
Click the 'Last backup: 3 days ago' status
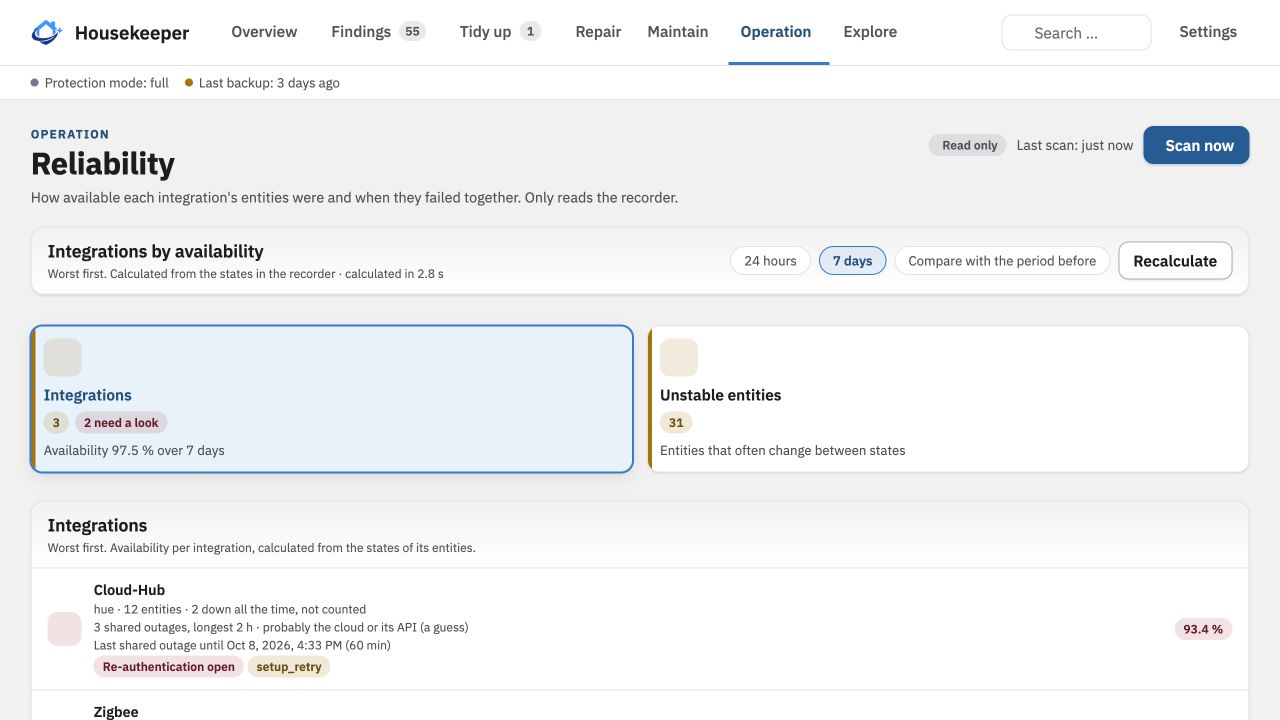click(x=262, y=83)
